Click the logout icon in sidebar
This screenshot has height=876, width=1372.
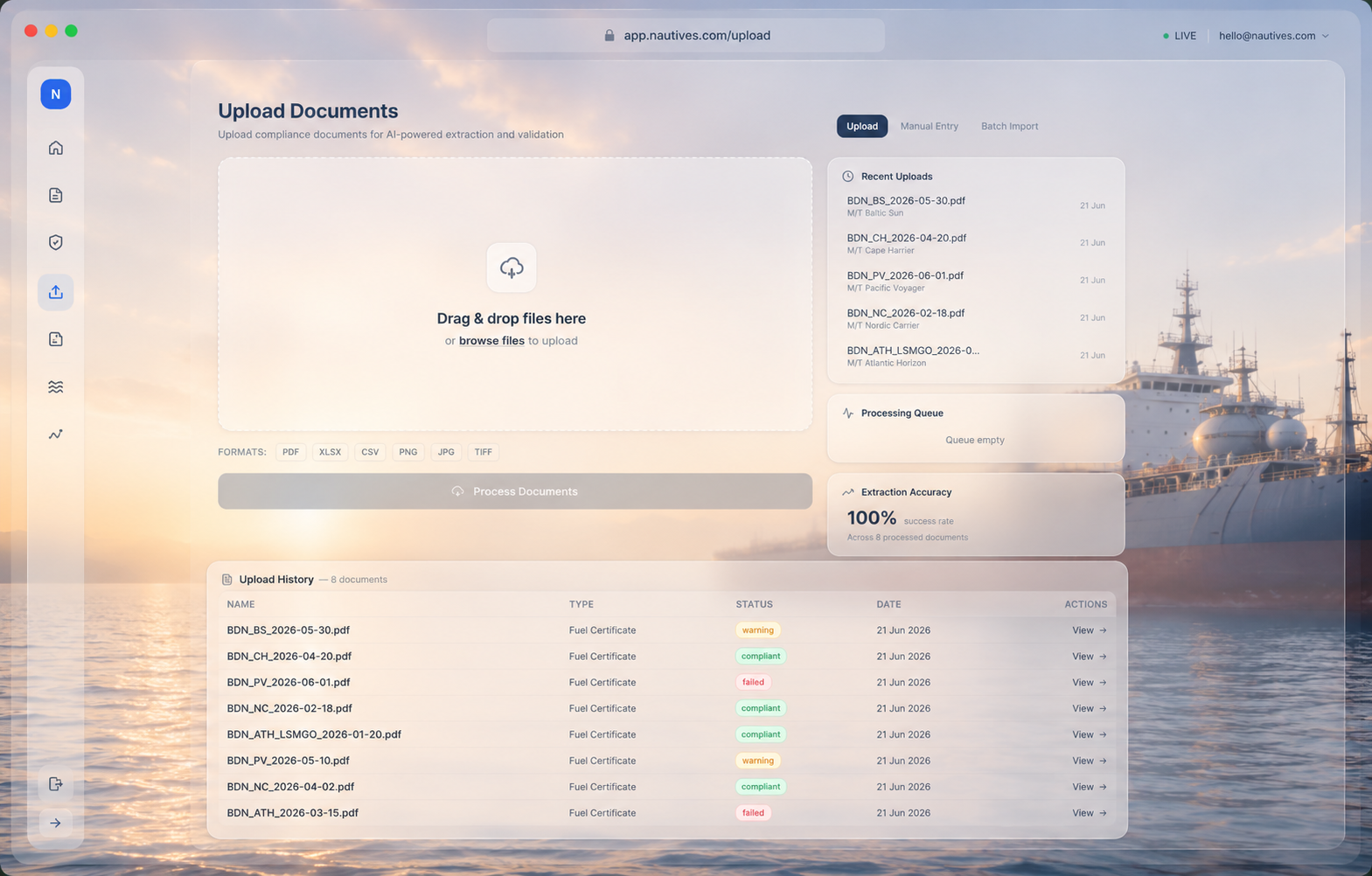click(55, 783)
